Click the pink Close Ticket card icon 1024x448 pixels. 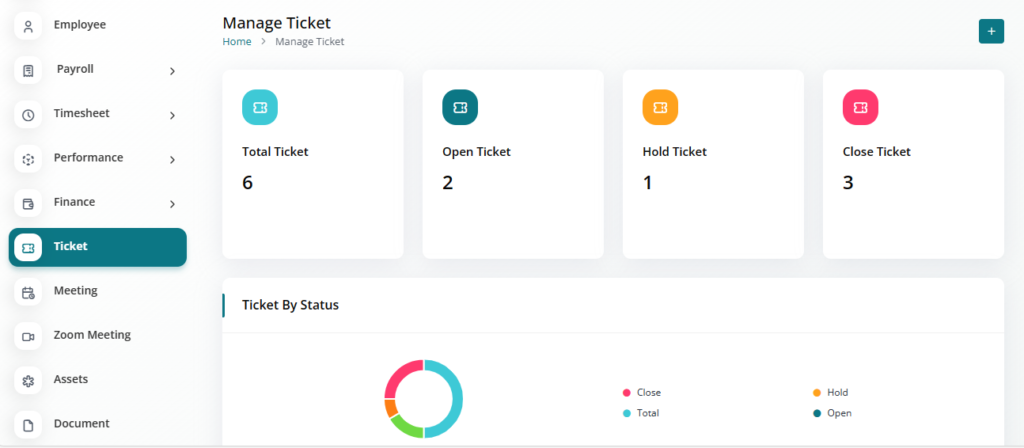(x=860, y=107)
